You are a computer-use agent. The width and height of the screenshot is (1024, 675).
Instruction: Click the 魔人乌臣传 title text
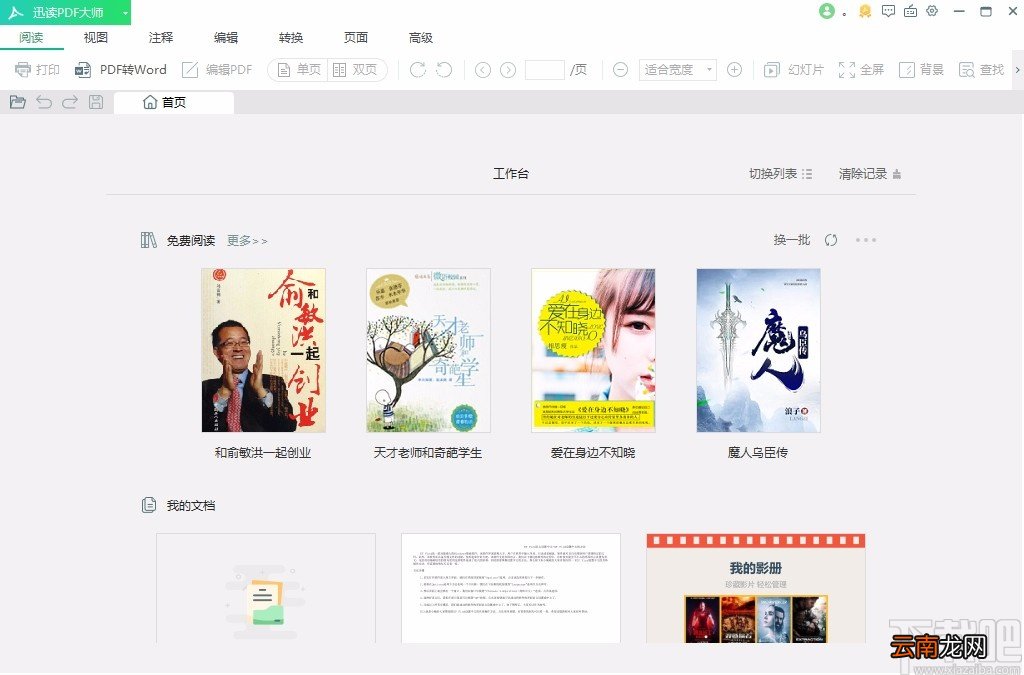[758, 452]
